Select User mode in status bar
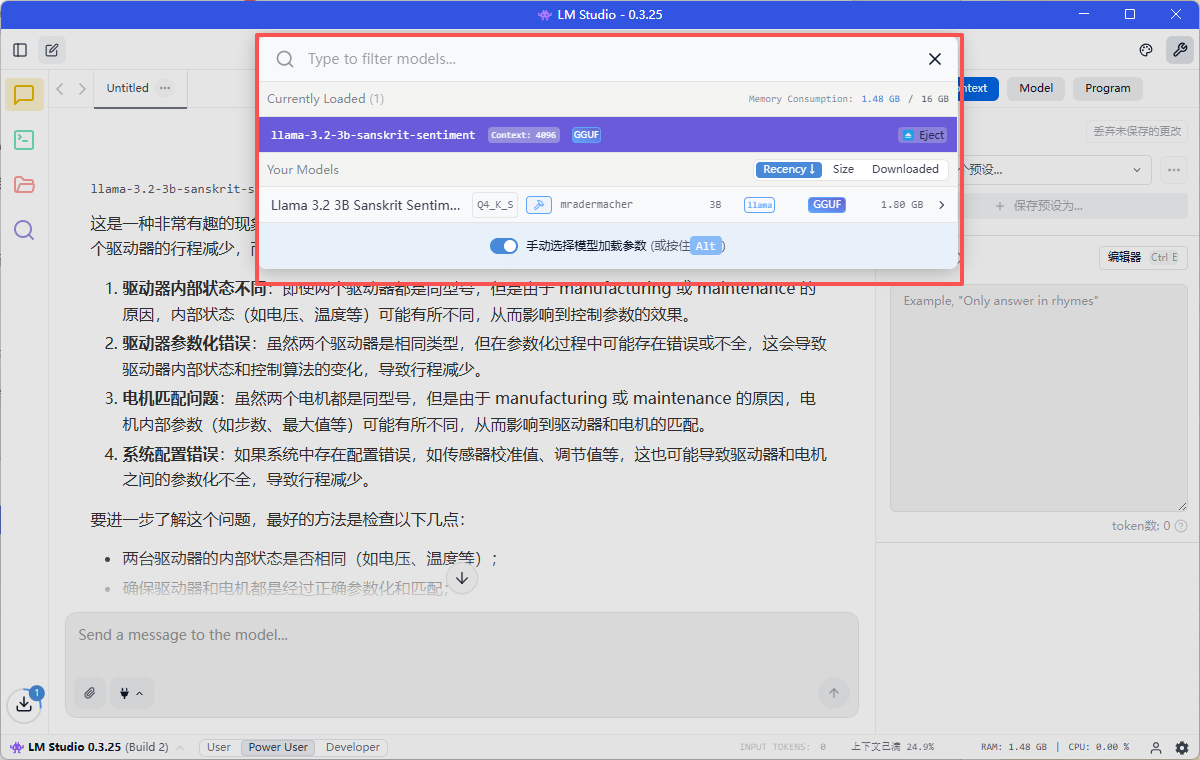 [219, 747]
